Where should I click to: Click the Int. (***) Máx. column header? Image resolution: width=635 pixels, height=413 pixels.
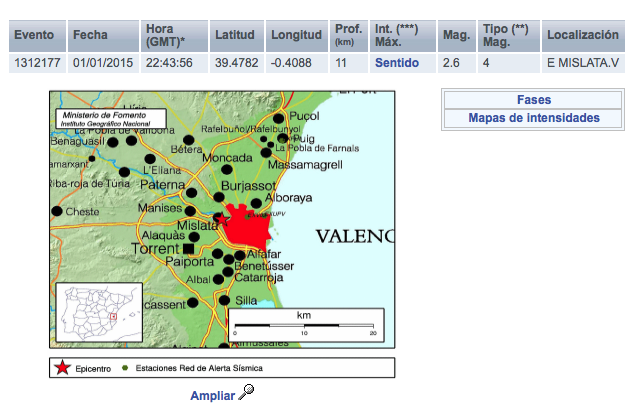tap(403, 35)
